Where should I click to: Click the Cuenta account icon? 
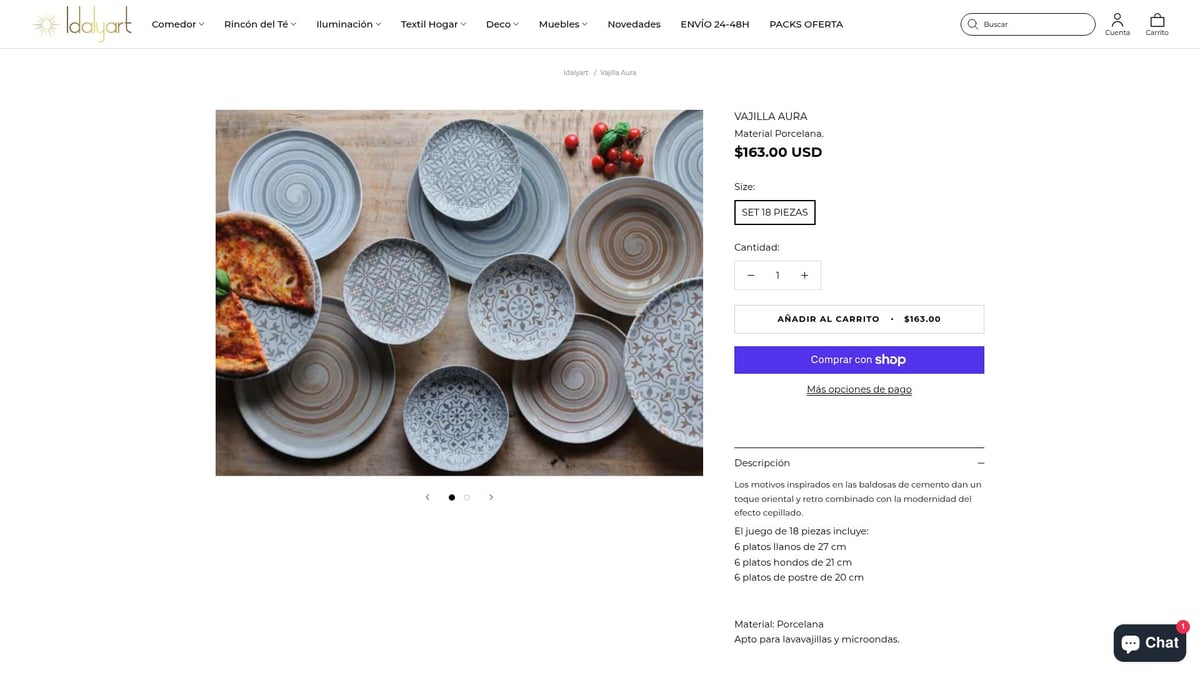(x=1117, y=22)
